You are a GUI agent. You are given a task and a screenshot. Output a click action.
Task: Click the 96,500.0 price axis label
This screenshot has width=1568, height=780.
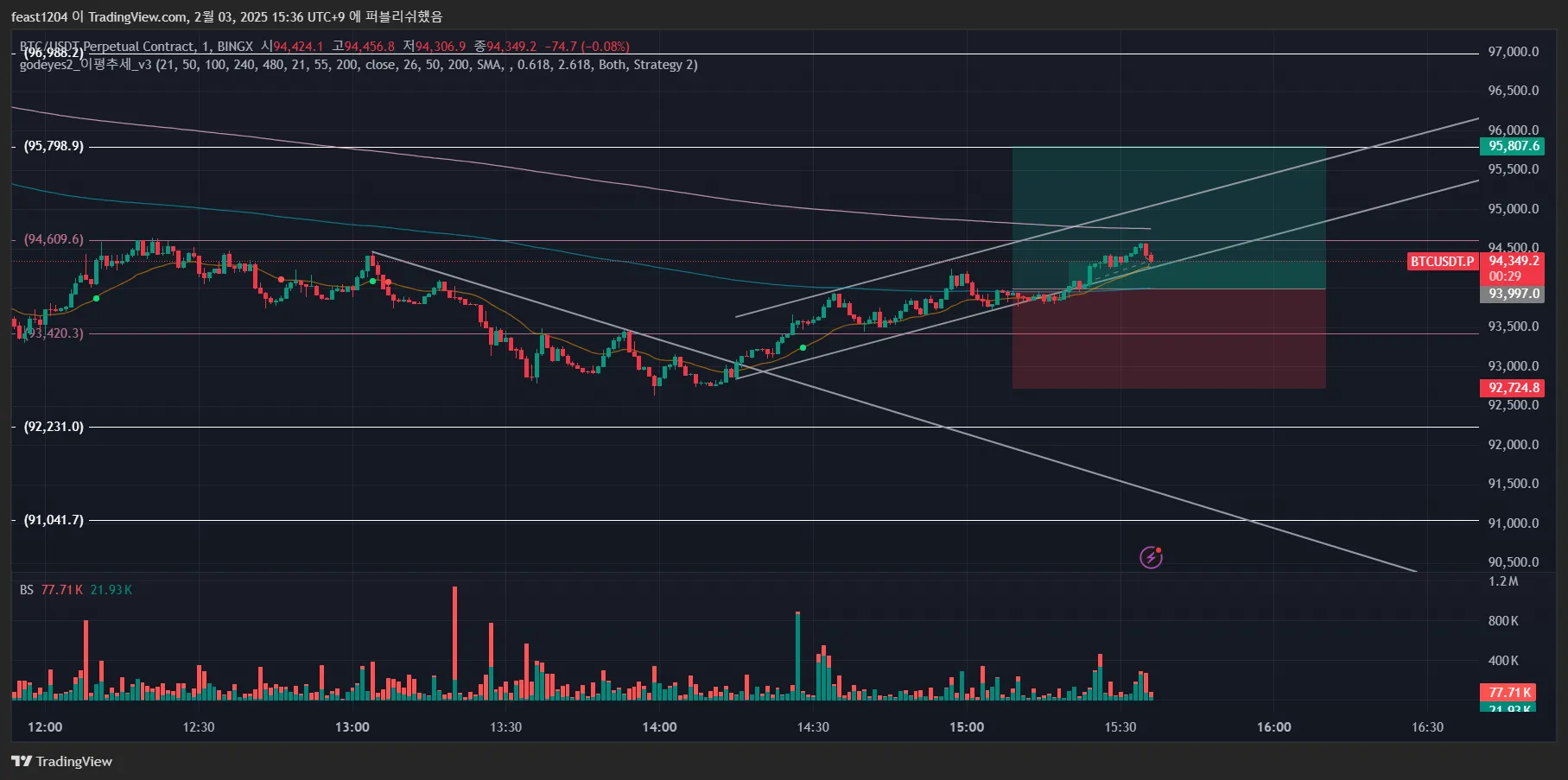(1513, 91)
